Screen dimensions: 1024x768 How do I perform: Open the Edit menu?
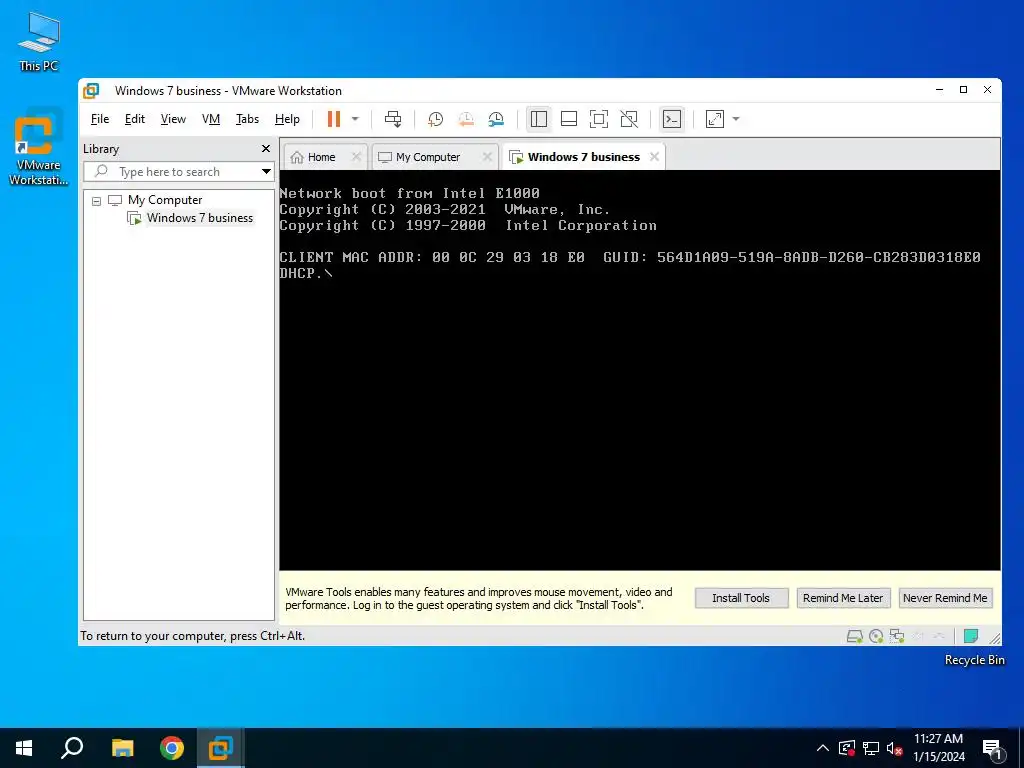point(135,119)
